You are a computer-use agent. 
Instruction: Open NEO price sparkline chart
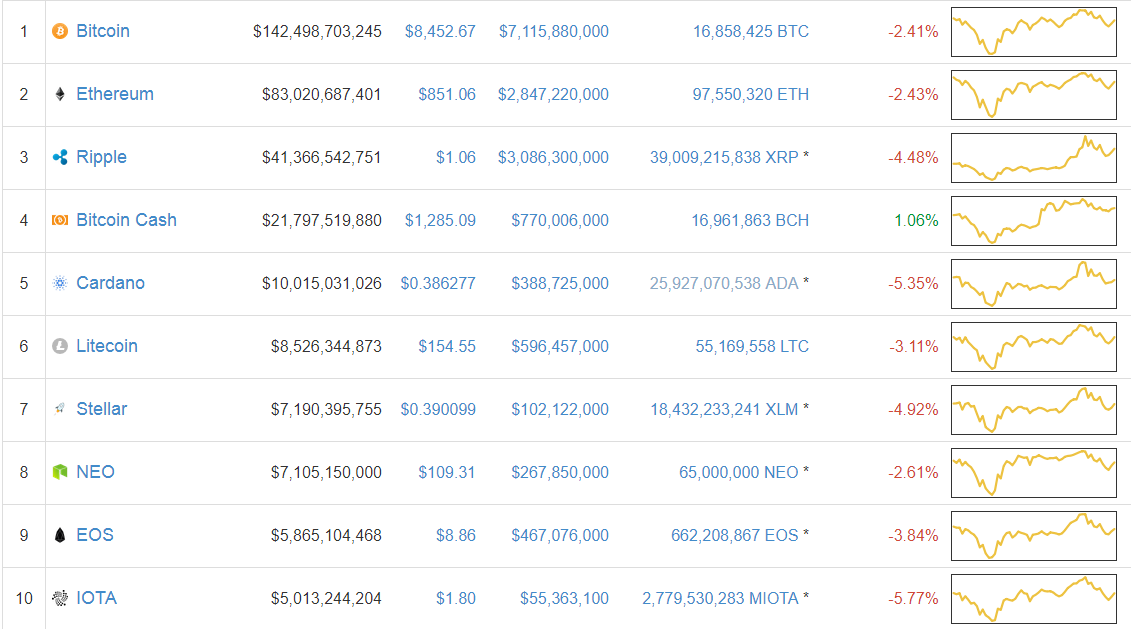1034,472
